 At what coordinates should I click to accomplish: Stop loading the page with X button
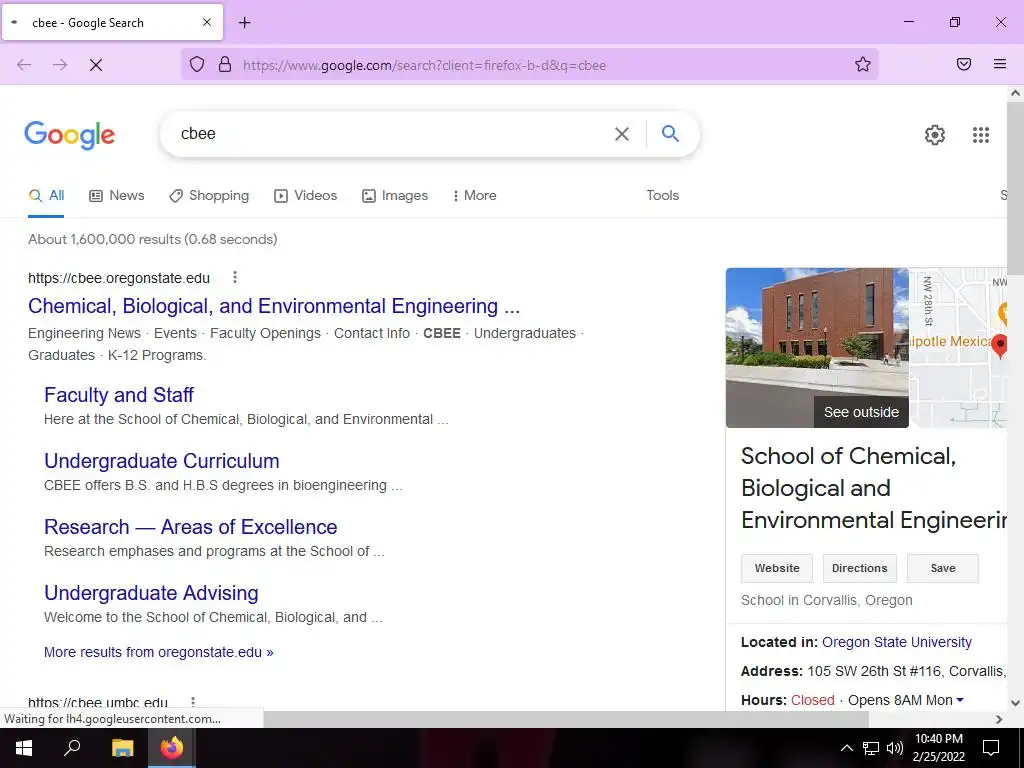[96, 65]
